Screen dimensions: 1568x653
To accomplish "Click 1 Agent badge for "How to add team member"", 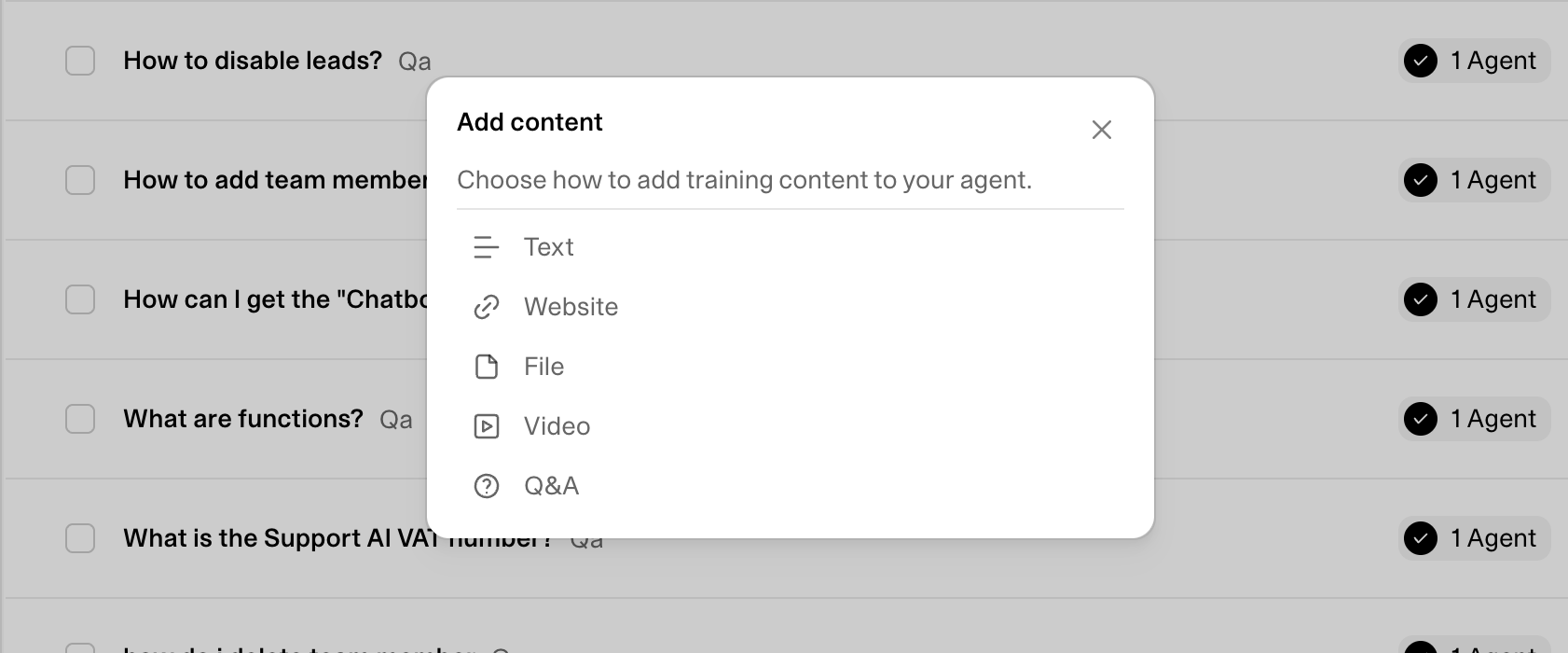I will (x=1474, y=180).
